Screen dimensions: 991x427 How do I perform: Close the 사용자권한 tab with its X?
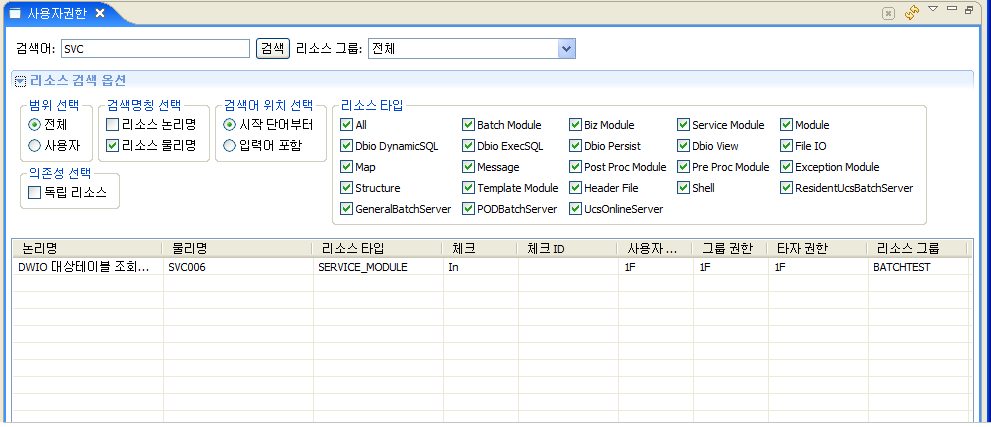(99, 13)
